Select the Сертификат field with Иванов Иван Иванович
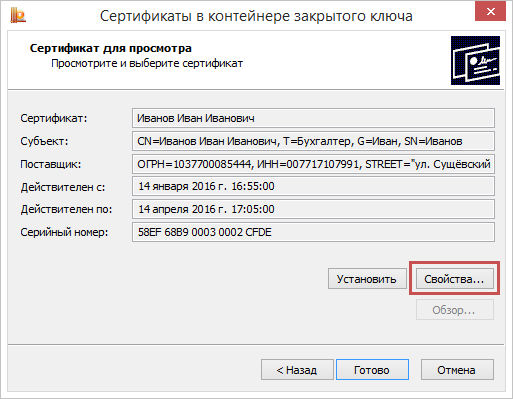 pos(313,118)
